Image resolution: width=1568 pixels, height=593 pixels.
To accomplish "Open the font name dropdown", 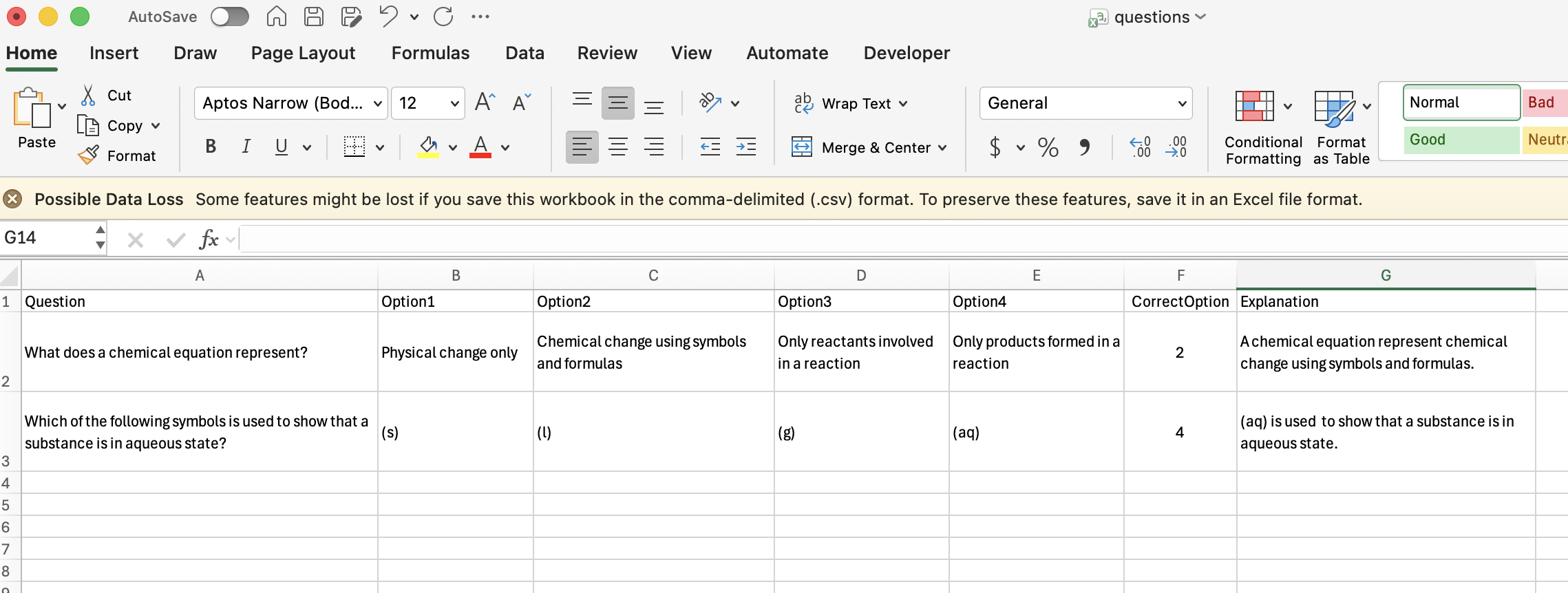I will [x=377, y=103].
